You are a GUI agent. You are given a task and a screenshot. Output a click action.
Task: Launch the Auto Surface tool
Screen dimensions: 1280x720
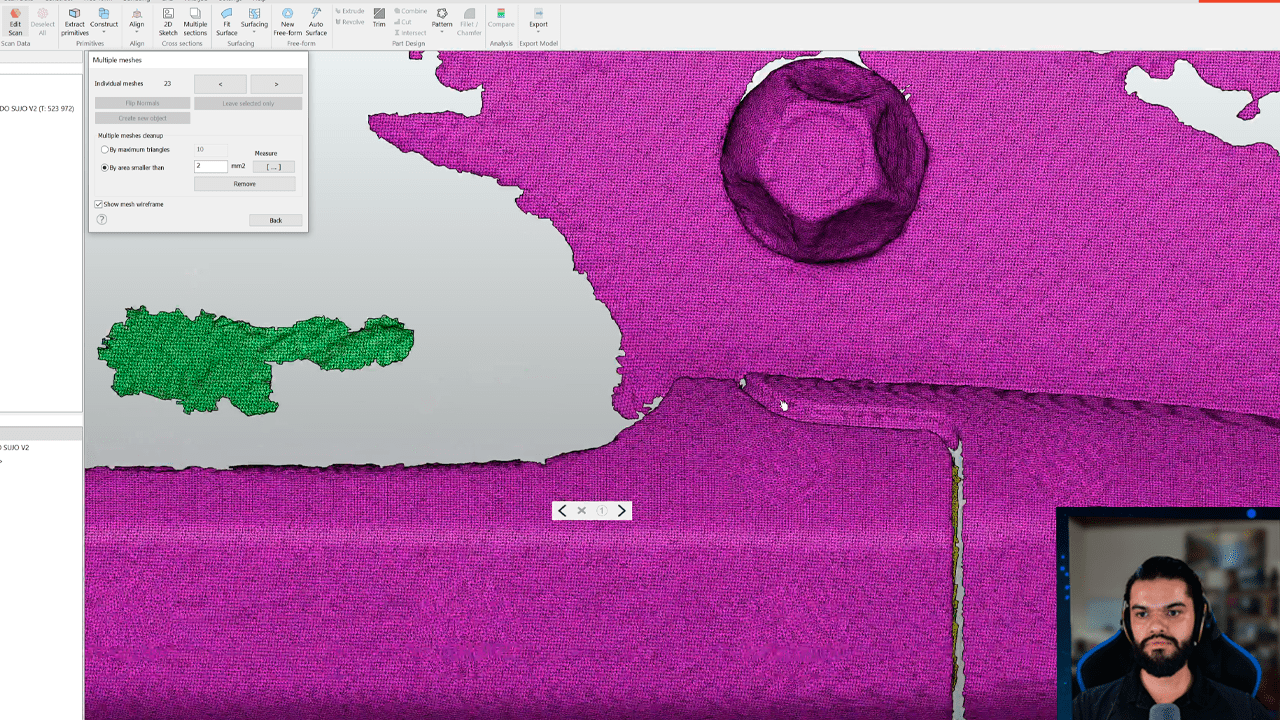click(316, 20)
